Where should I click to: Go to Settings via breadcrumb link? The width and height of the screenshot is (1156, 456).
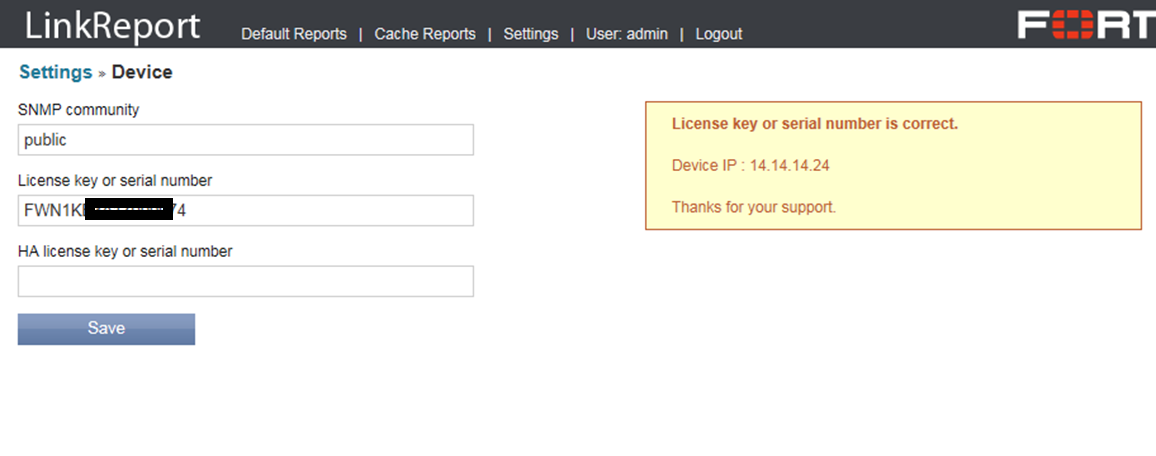point(55,72)
